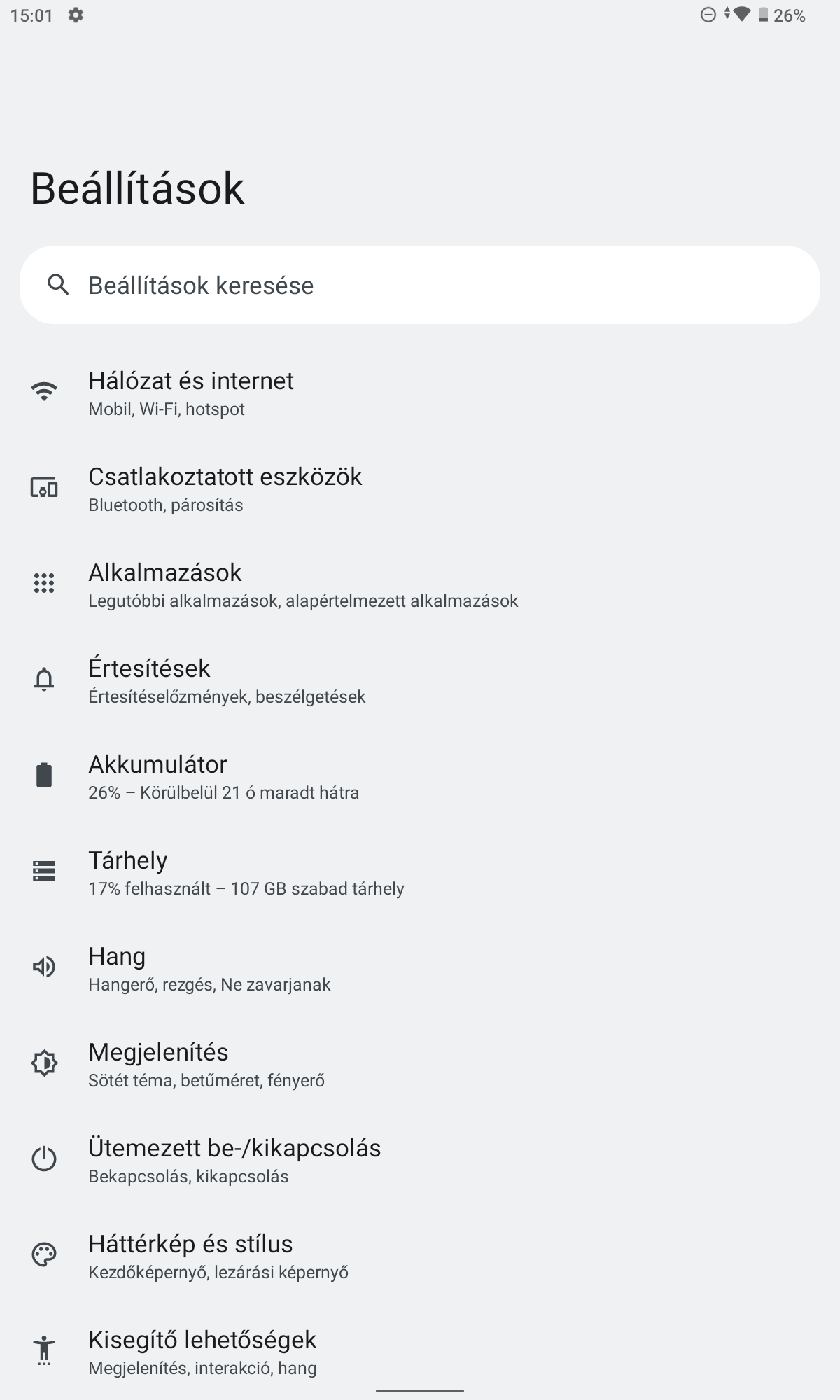Click the search magnifier icon
The height and width of the screenshot is (1400, 840).
click(x=58, y=285)
